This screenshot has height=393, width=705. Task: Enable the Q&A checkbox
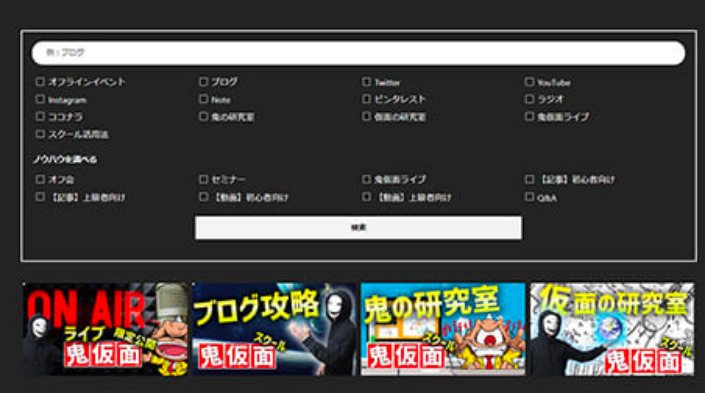coord(529,196)
